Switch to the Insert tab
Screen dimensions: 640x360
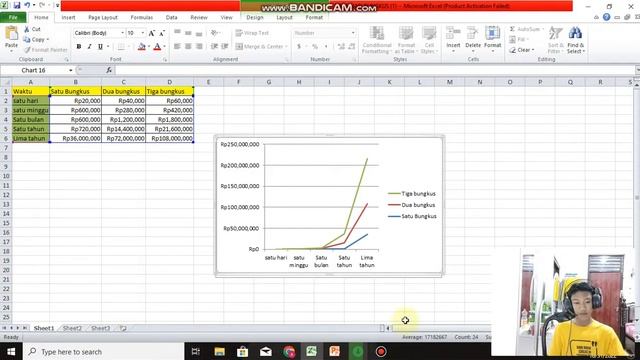coord(68,18)
